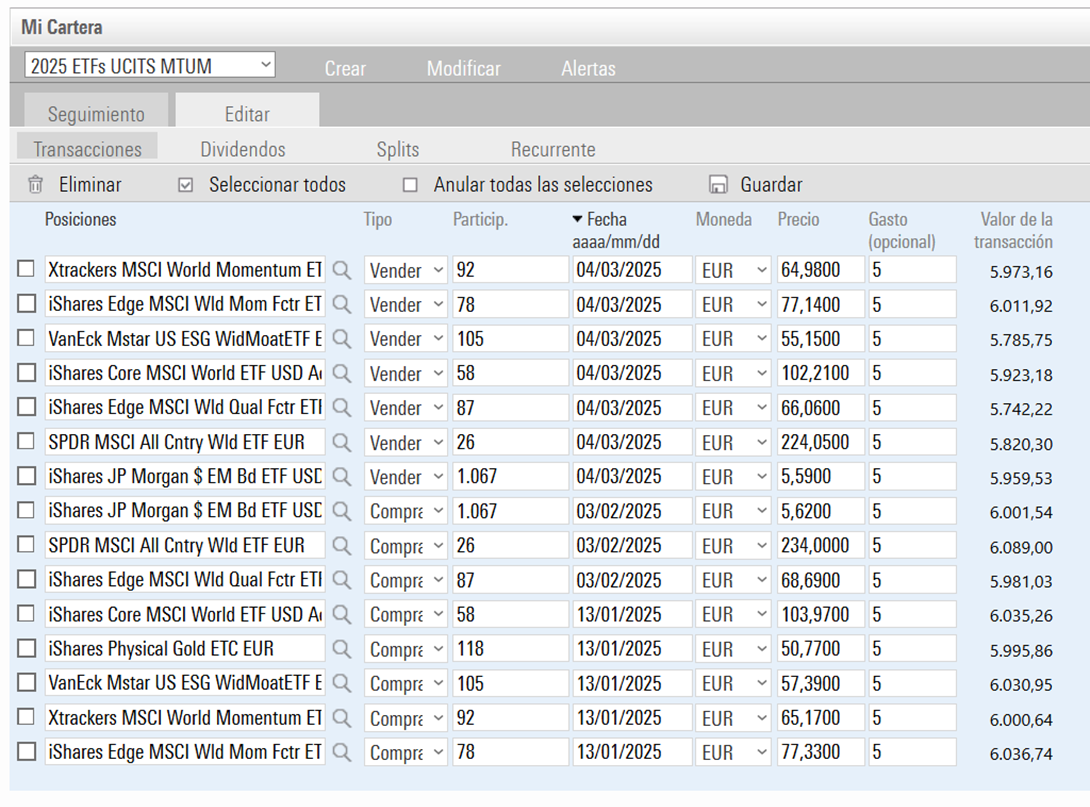
Task: Select the checkbox for the VanEck Vender row
Action: [x=26, y=338]
